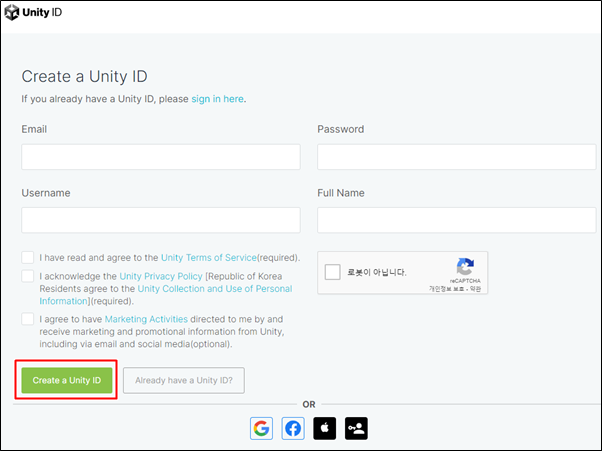Sign up with the Google icon
The width and height of the screenshot is (602, 451).
(x=261, y=428)
